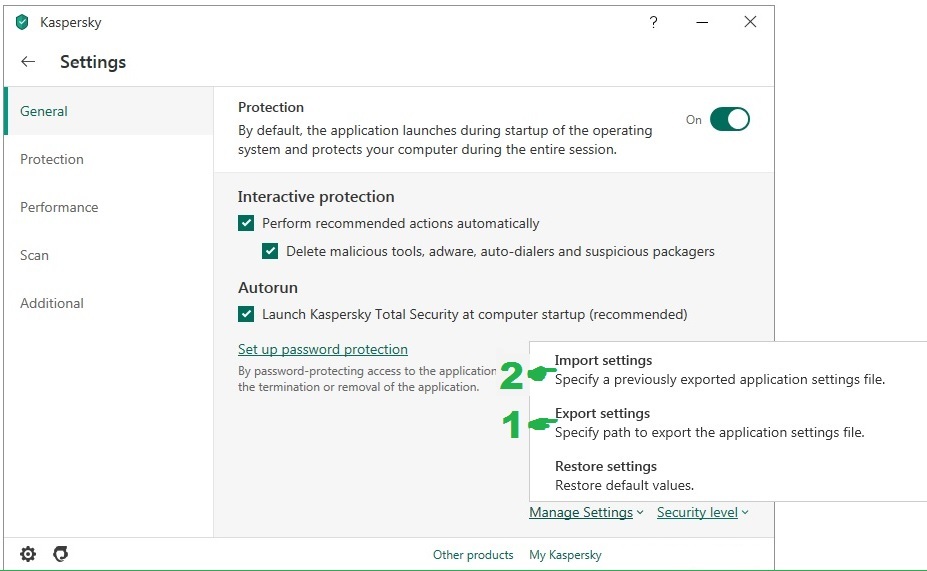Expand the Manage Settings dropdown
Image resolution: width=927 pixels, height=571 pixels.
click(586, 512)
